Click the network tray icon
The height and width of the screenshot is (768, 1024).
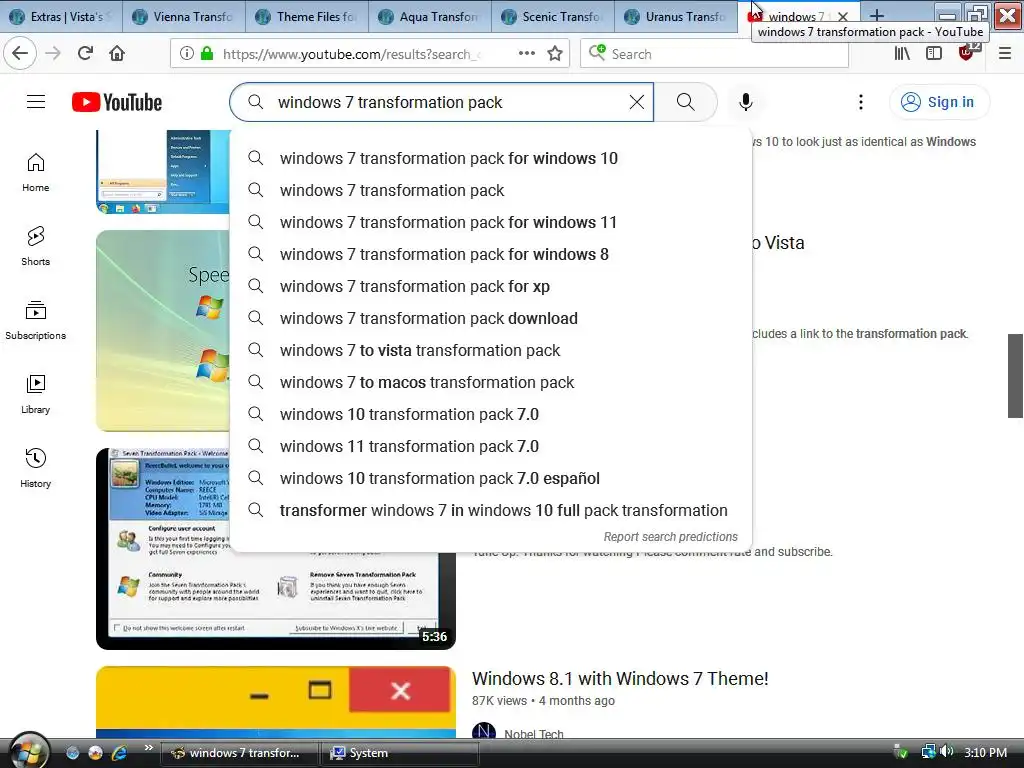click(928, 752)
